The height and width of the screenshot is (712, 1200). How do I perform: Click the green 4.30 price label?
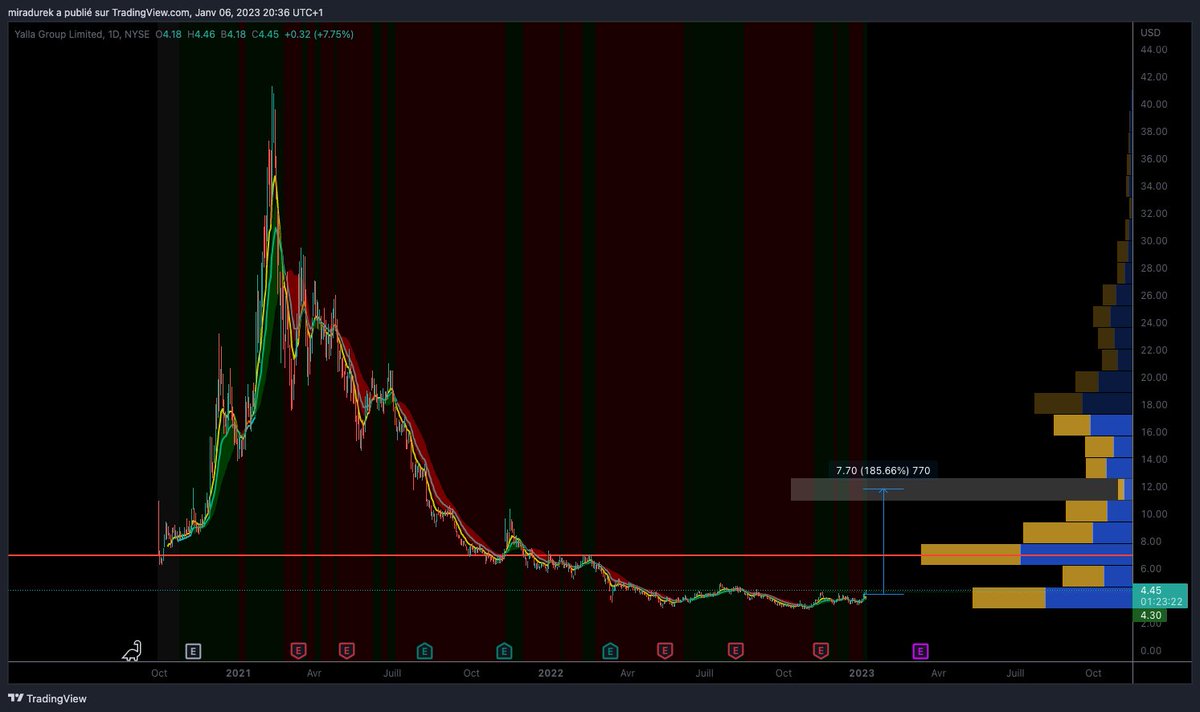tap(1150, 616)
